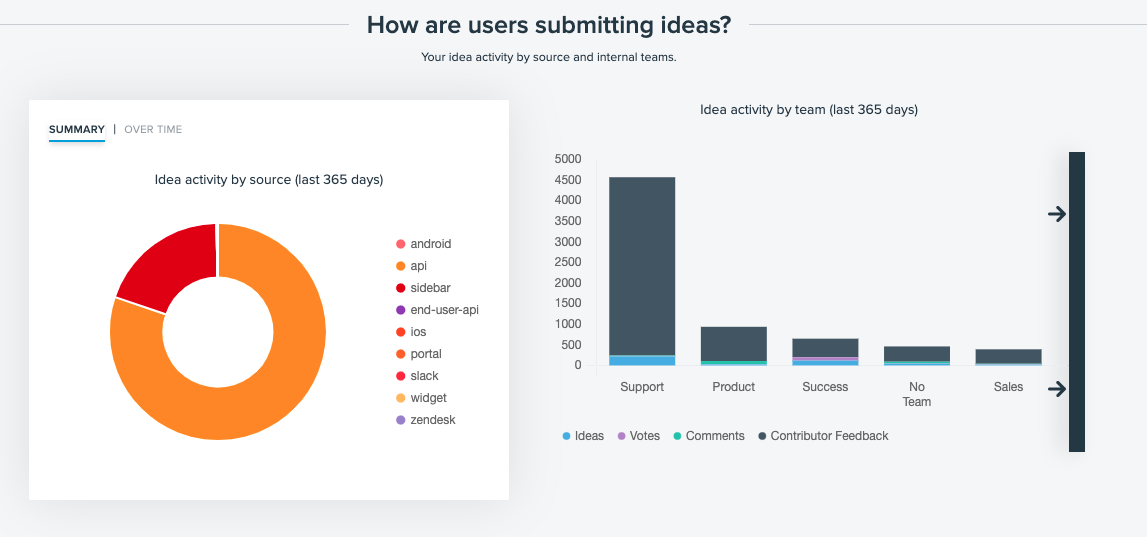This screenshot has height=537, width=1147.
Task: Toggle the android legend dot
Action: [x=400, y=244]
